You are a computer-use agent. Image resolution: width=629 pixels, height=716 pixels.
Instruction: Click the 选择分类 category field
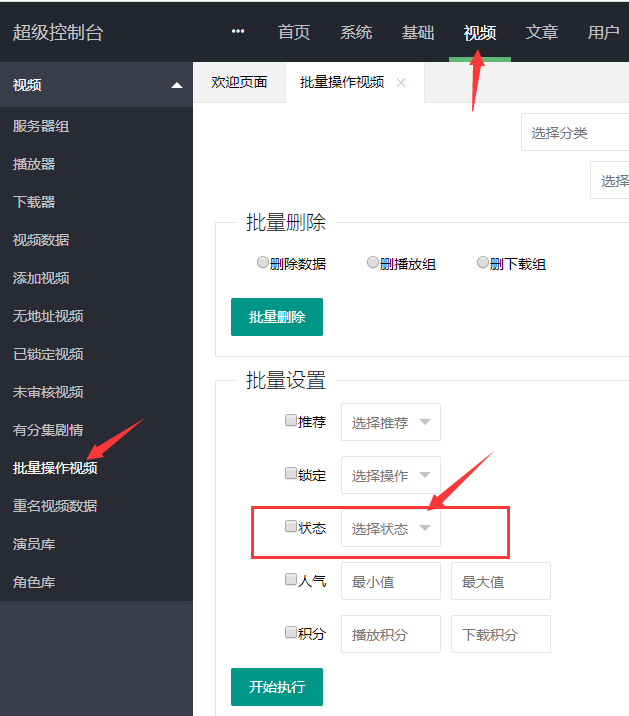coord(574,132)
